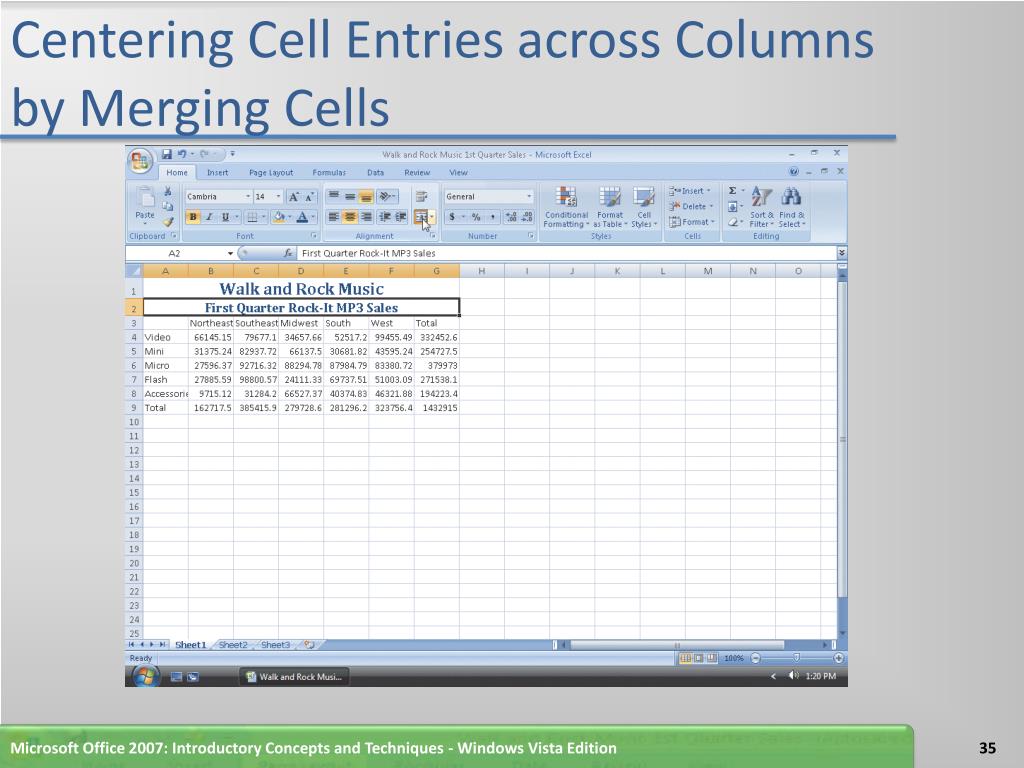
Task: Activate the Format Painter brush
Action: click(168, 222)
